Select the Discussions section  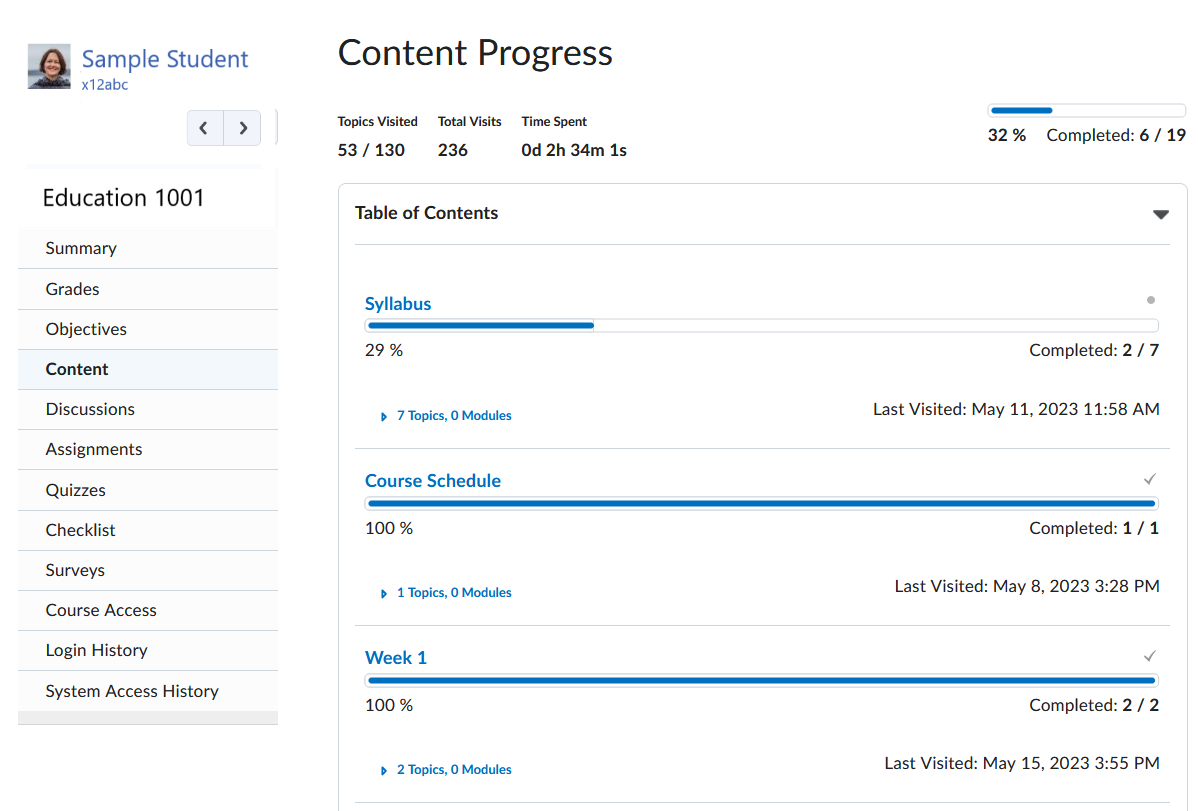click(x=90, y=409)
